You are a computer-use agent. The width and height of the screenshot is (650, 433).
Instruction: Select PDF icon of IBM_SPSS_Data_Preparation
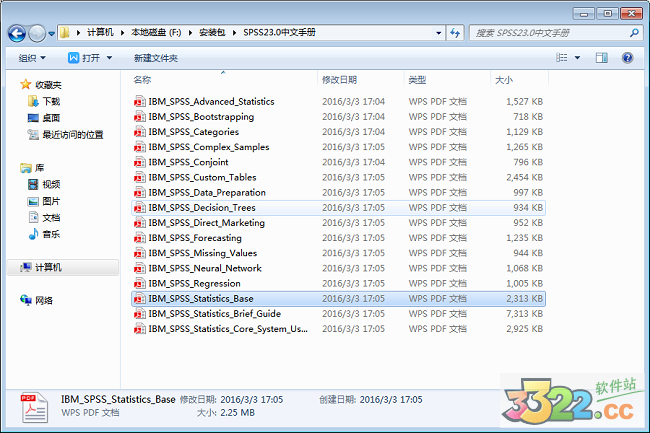pos(140,192)
